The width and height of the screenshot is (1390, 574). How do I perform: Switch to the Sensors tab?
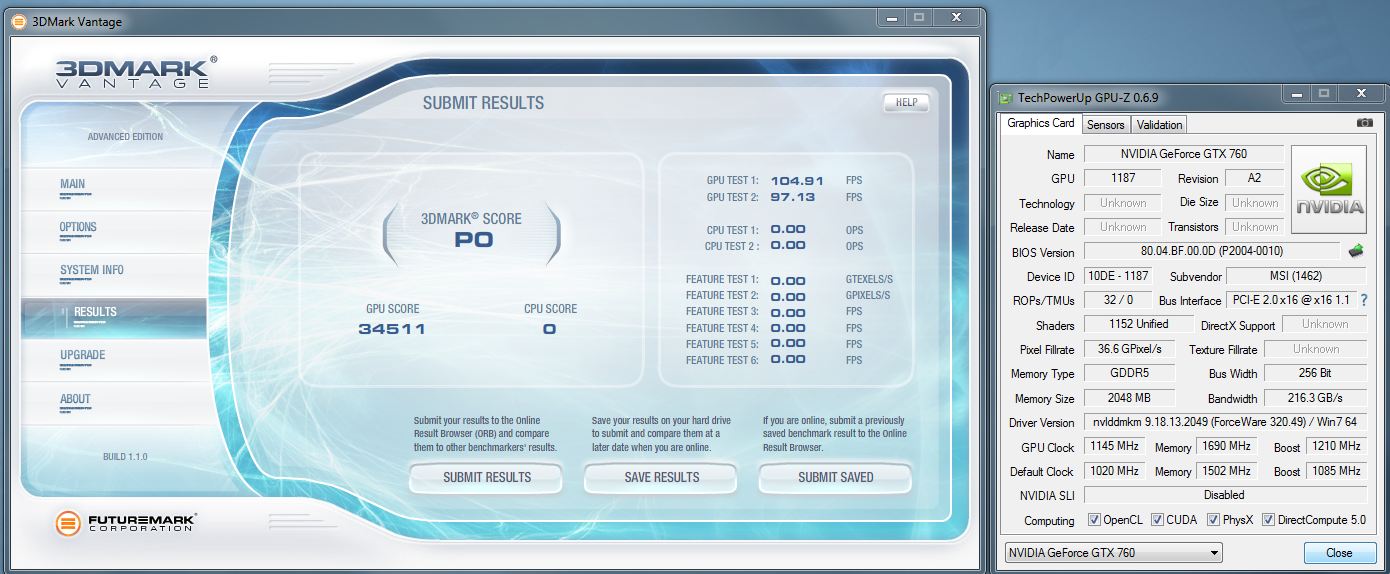click(x=1105, y=125)
